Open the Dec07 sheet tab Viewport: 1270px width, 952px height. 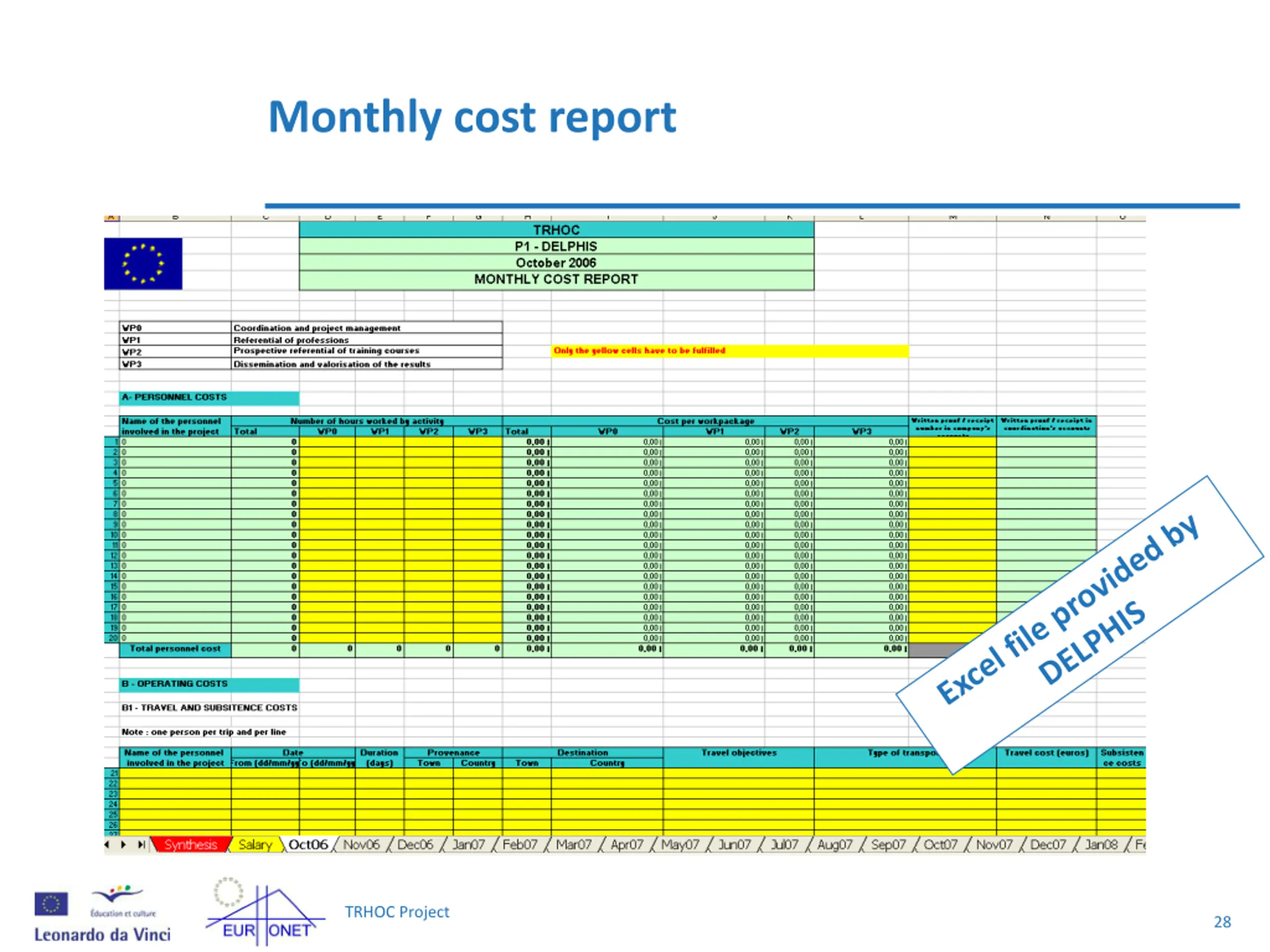tap(1047, 845)
